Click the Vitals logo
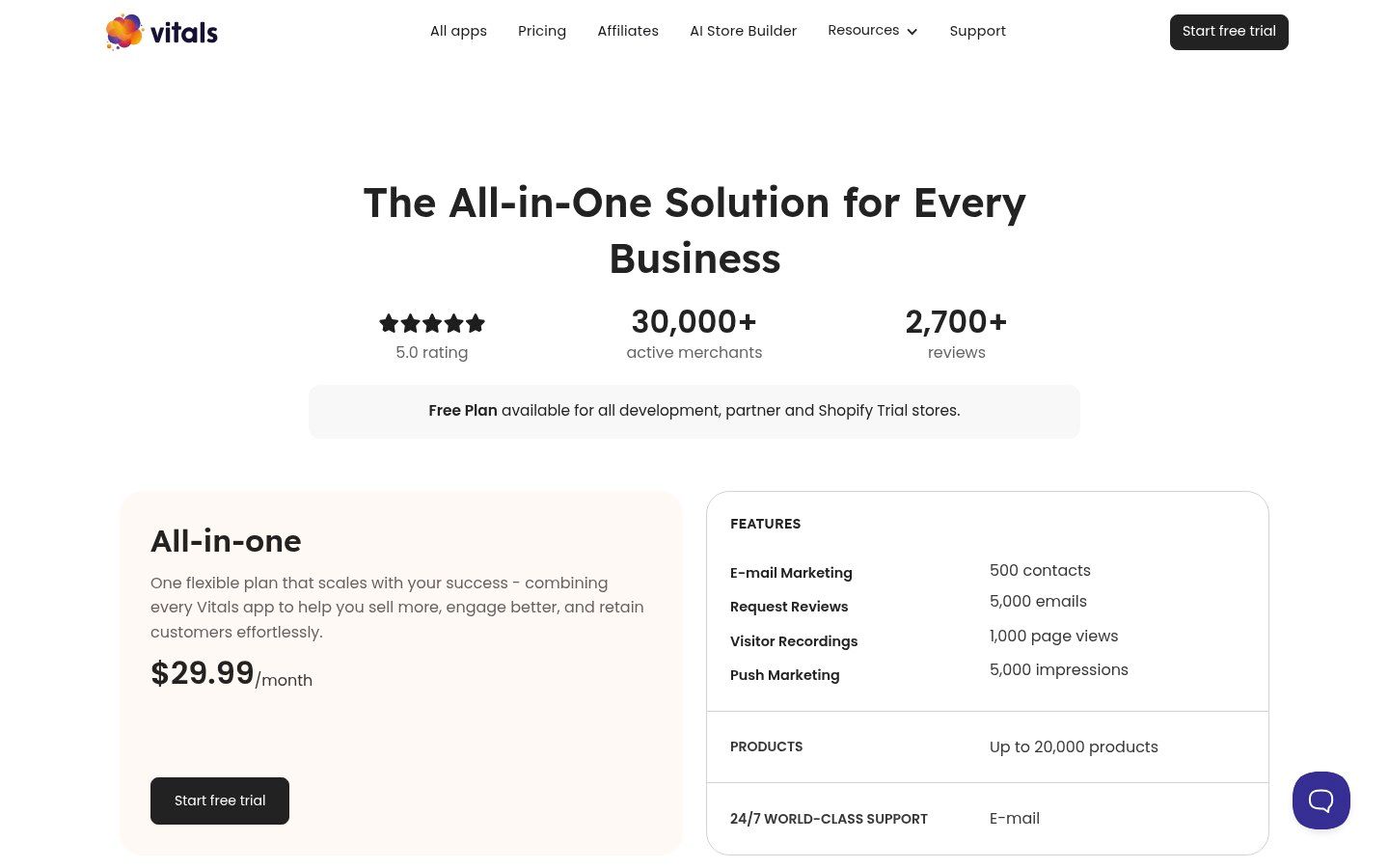This screenshot has width=1389, height=868. point(161,32)
